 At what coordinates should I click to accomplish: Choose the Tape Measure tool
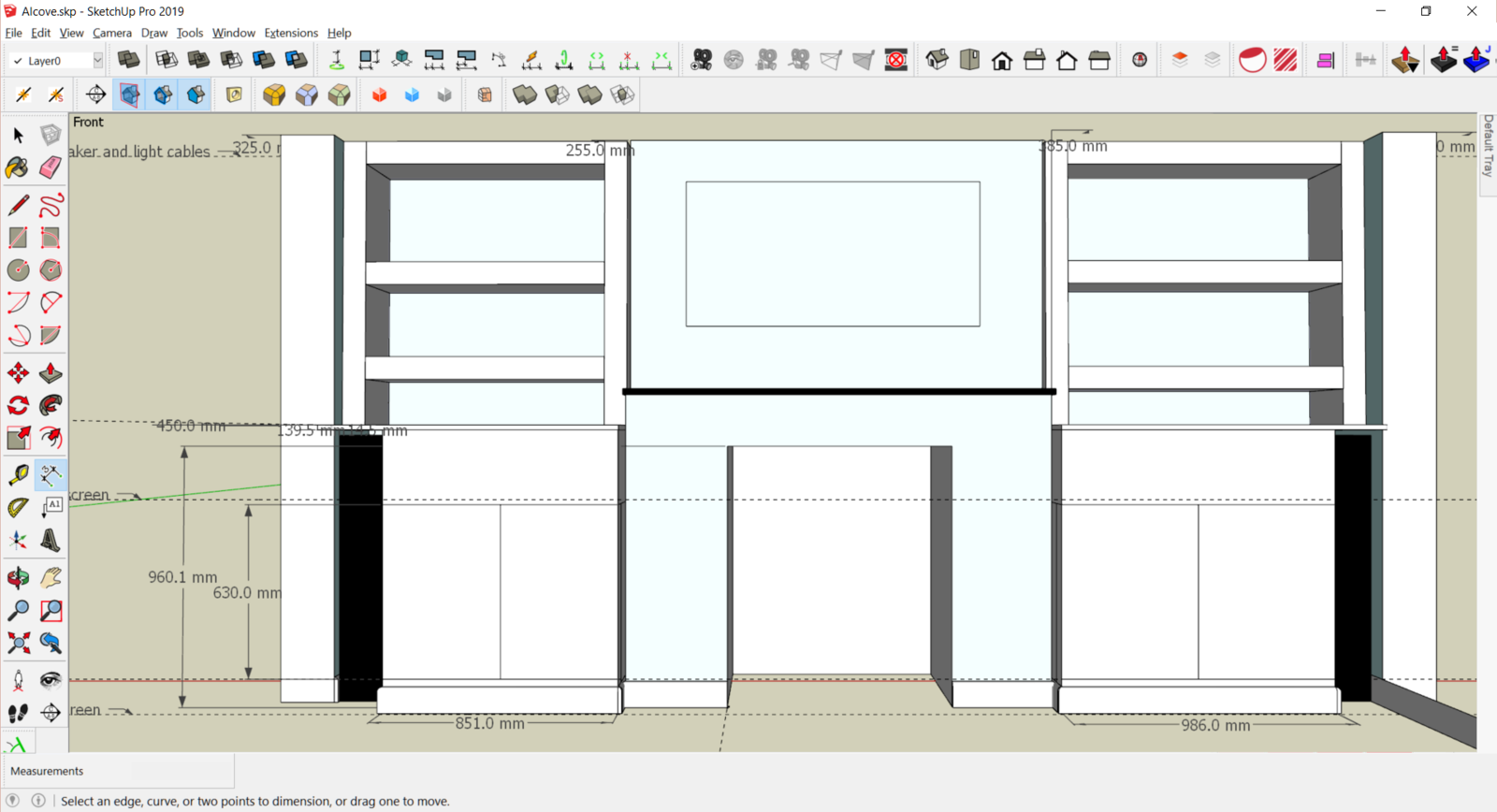[x=18, y=475]
